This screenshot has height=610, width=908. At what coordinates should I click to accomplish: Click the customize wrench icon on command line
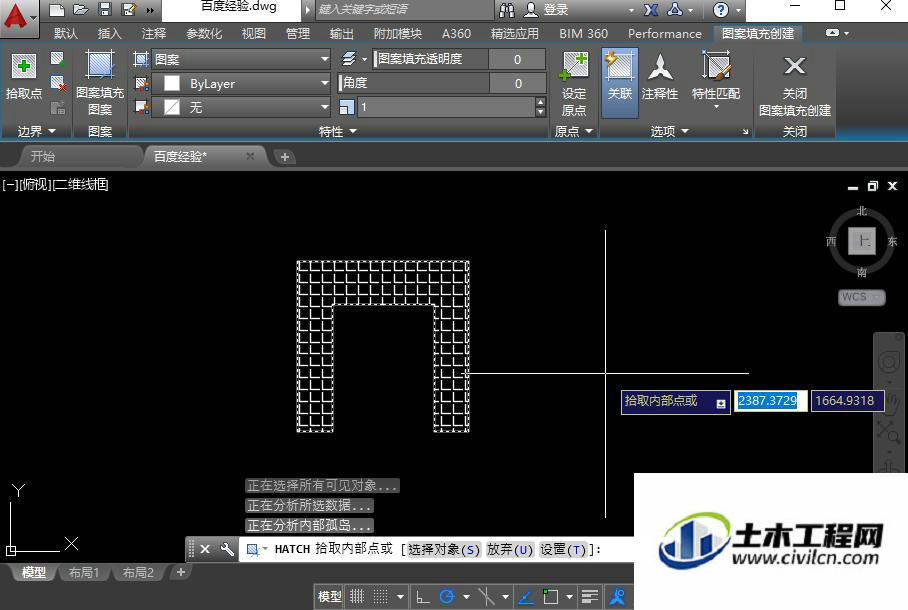pyautogui.click(x=227, y=549)
